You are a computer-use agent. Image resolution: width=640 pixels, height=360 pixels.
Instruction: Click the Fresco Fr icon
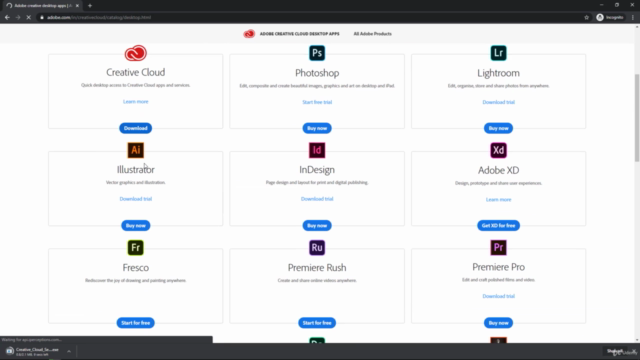136,247
